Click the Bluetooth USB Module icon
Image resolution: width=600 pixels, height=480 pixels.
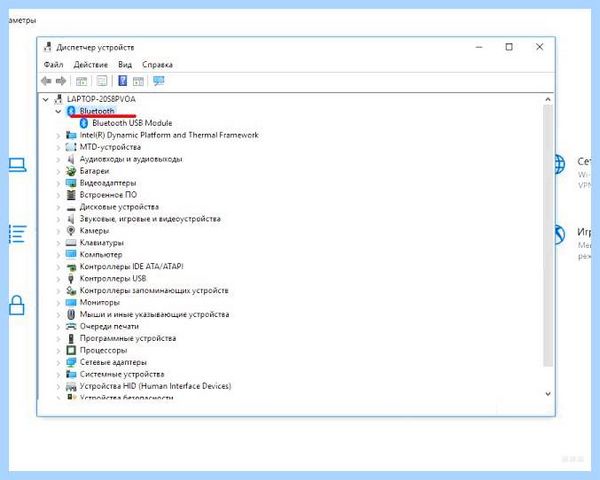84,123
